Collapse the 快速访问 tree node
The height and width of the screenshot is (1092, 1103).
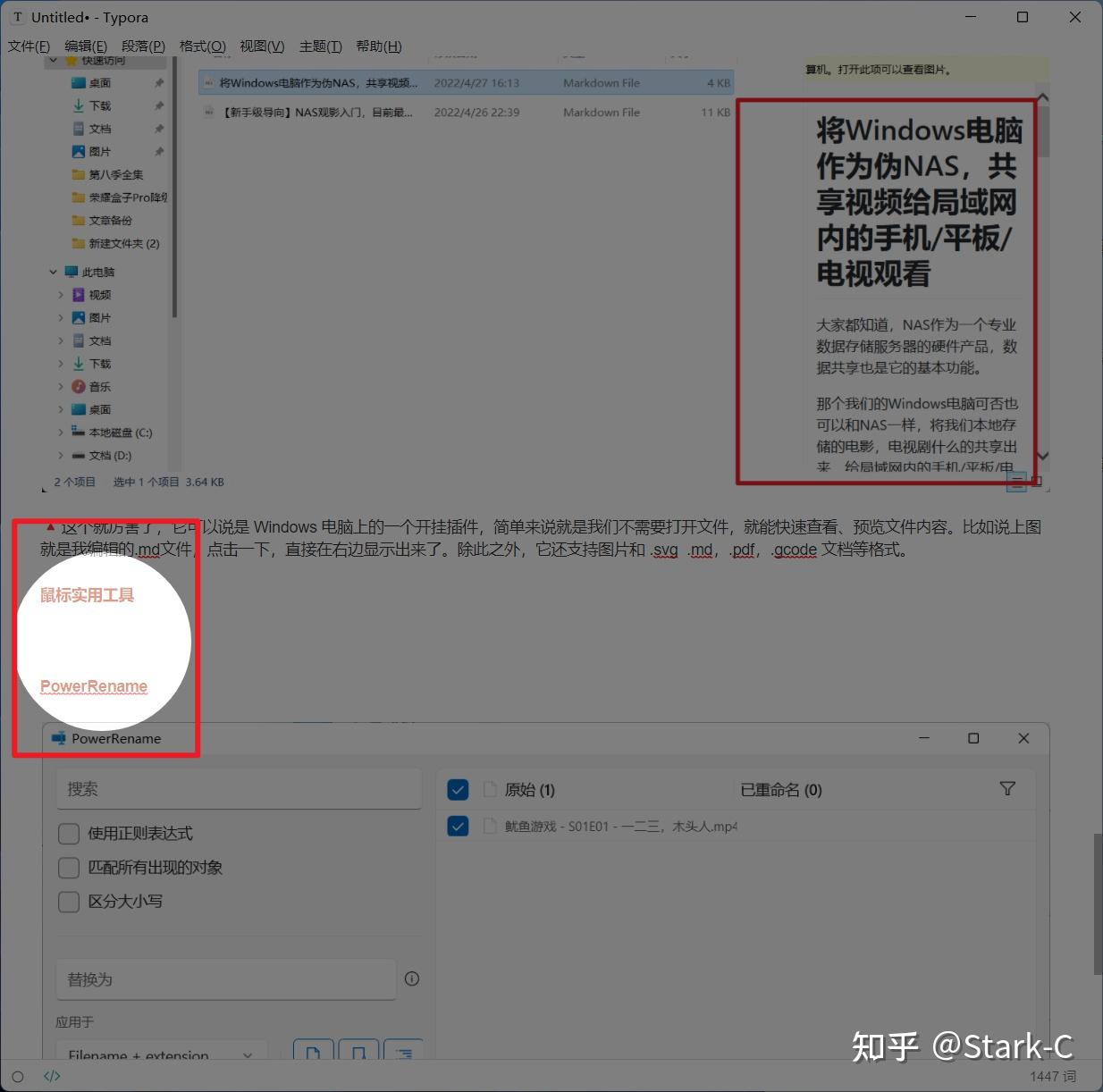[x=54, y=61]
